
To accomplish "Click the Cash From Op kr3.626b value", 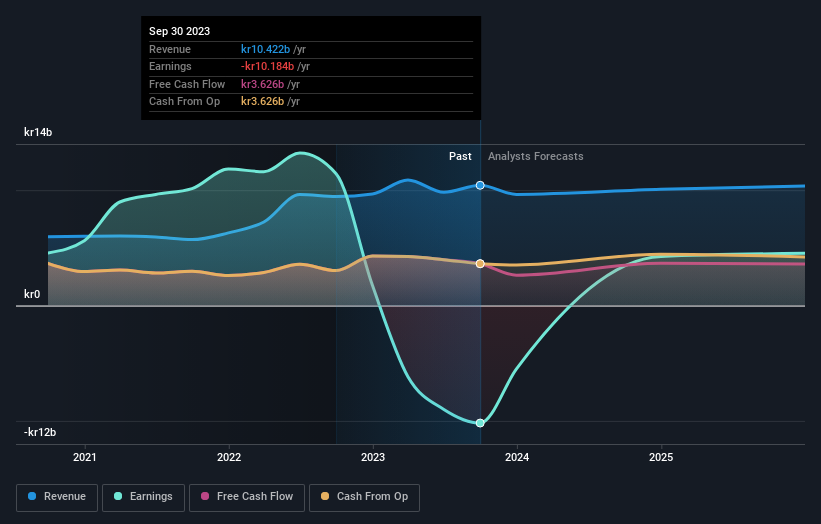I will (262, 102).
